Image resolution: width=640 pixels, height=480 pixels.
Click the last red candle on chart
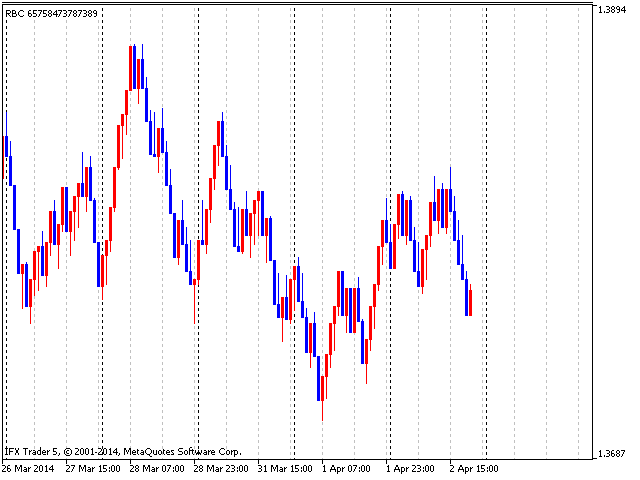pyautogui.click(x=471, y=302)
